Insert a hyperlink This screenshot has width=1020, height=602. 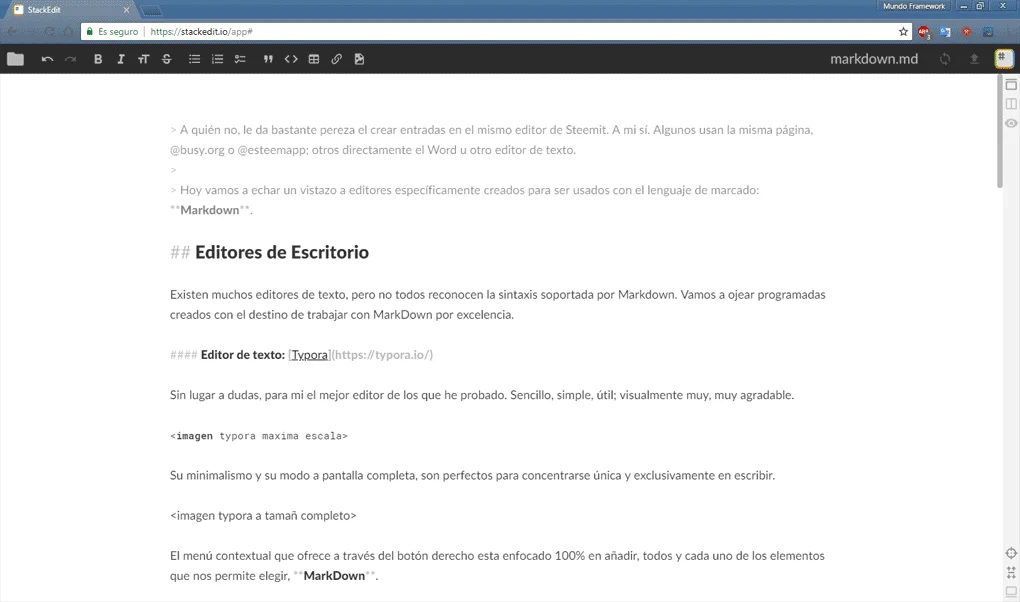(335, 58)
